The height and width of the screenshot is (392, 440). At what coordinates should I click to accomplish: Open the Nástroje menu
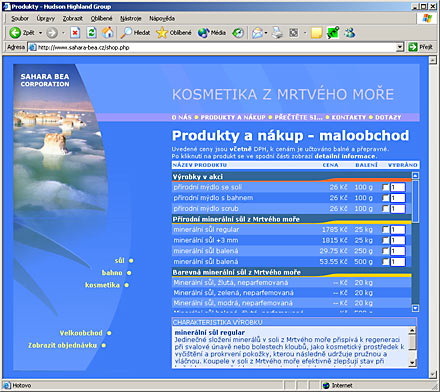click(x=131, y=18)
